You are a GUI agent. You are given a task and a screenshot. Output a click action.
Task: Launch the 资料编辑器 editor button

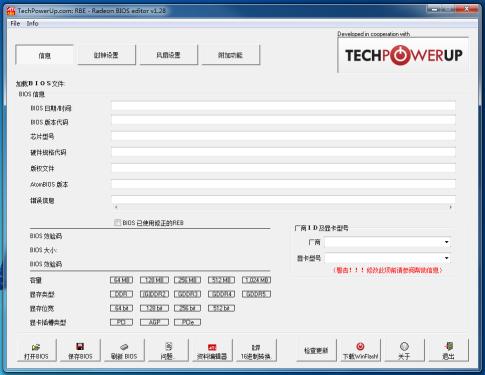(x=212, y=350)
